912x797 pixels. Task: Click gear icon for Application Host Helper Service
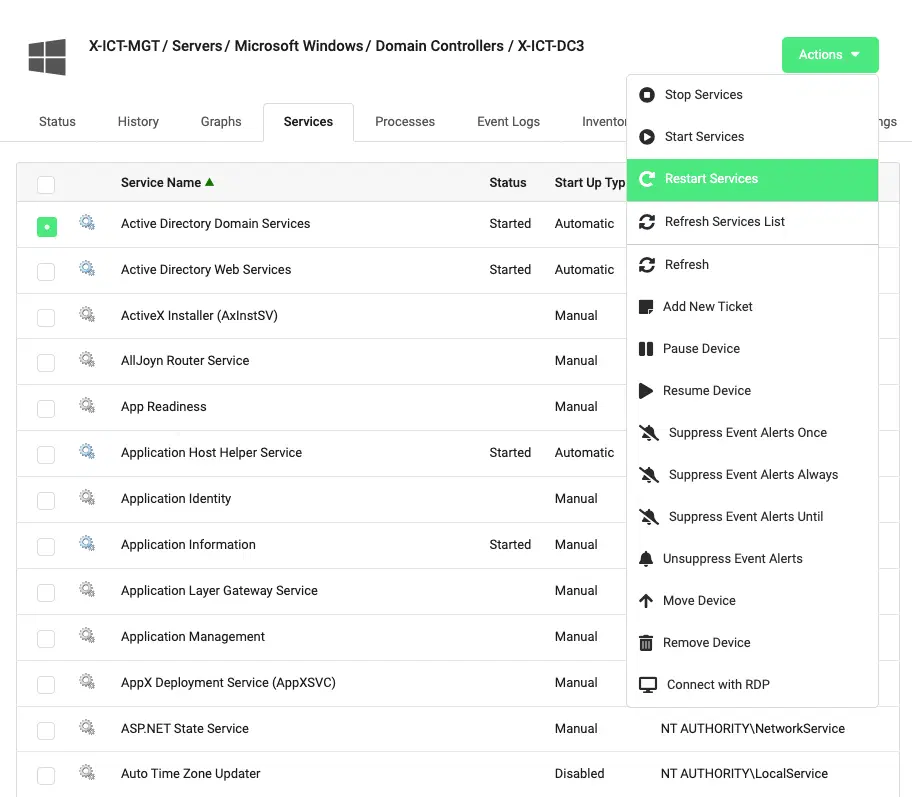[x=87, y=451]
